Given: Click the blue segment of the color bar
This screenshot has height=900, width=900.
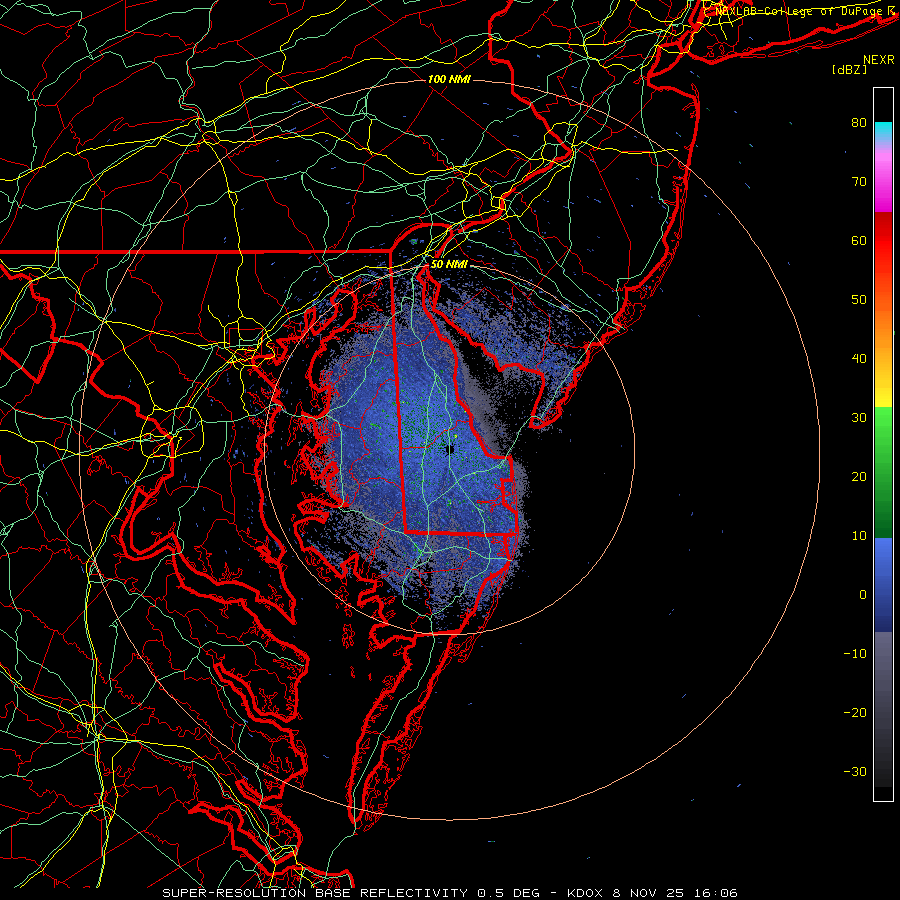Looking at the screenshot, I should (883, 585).
